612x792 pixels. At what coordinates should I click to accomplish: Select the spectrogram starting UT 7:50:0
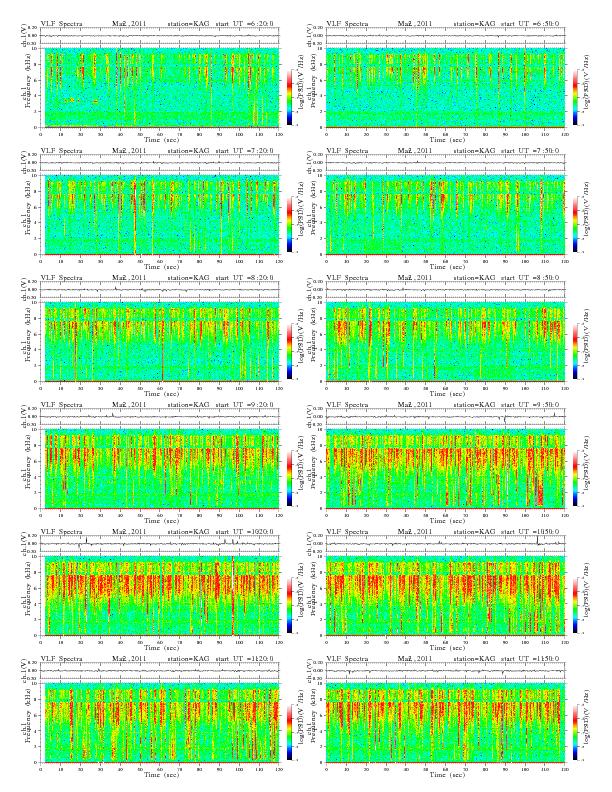[x=445, y=215]
